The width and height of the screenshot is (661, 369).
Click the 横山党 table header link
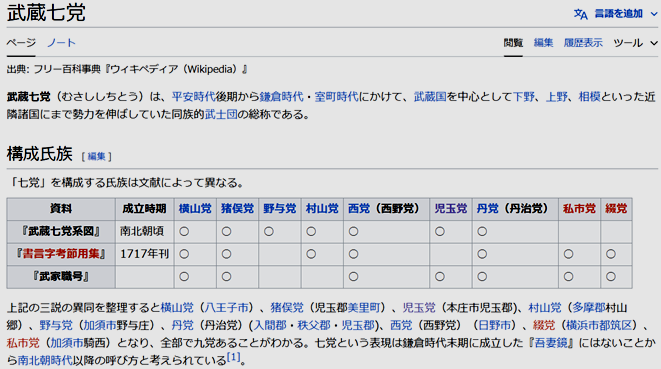(x=195, y=208)
